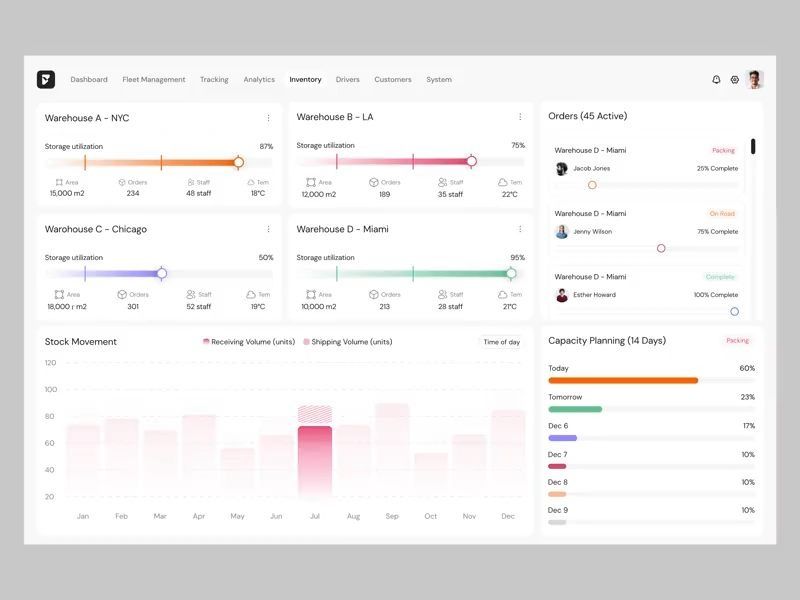This screenshot has height=600, width=800.
Task: Click the Orders (45 Active) heading
Action: 587,116
